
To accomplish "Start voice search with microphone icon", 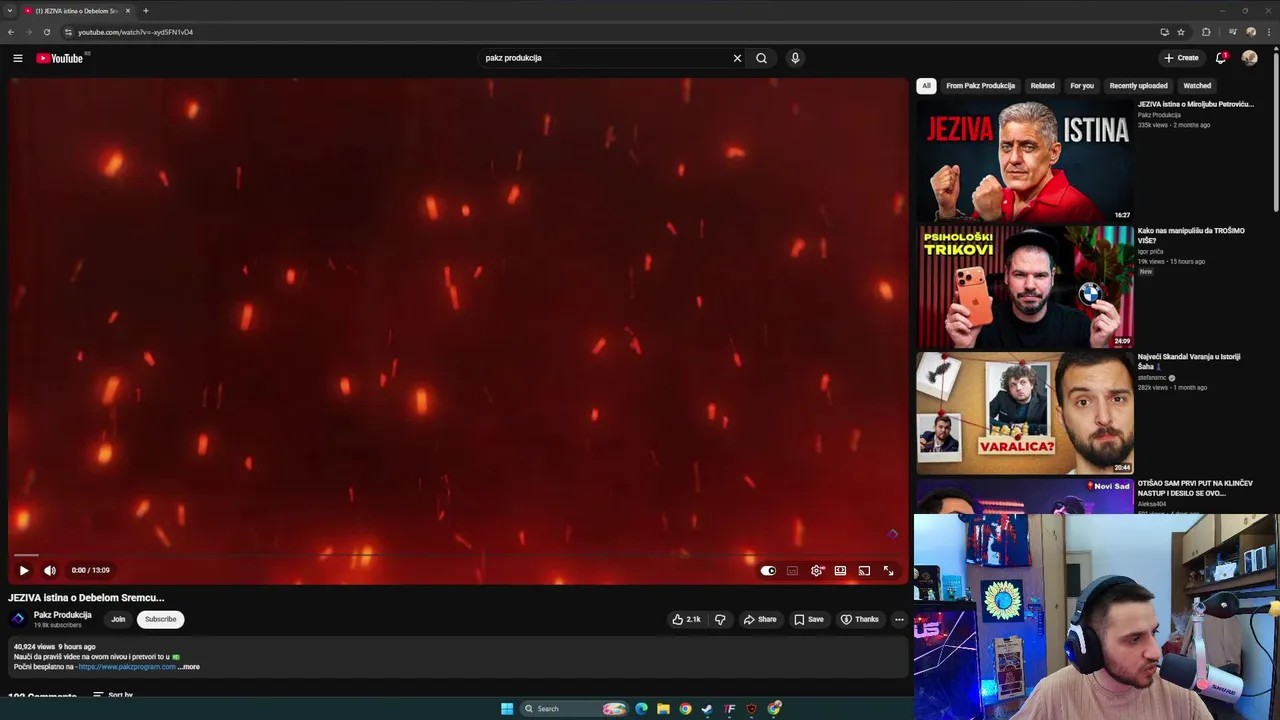I will coord(795,58).
